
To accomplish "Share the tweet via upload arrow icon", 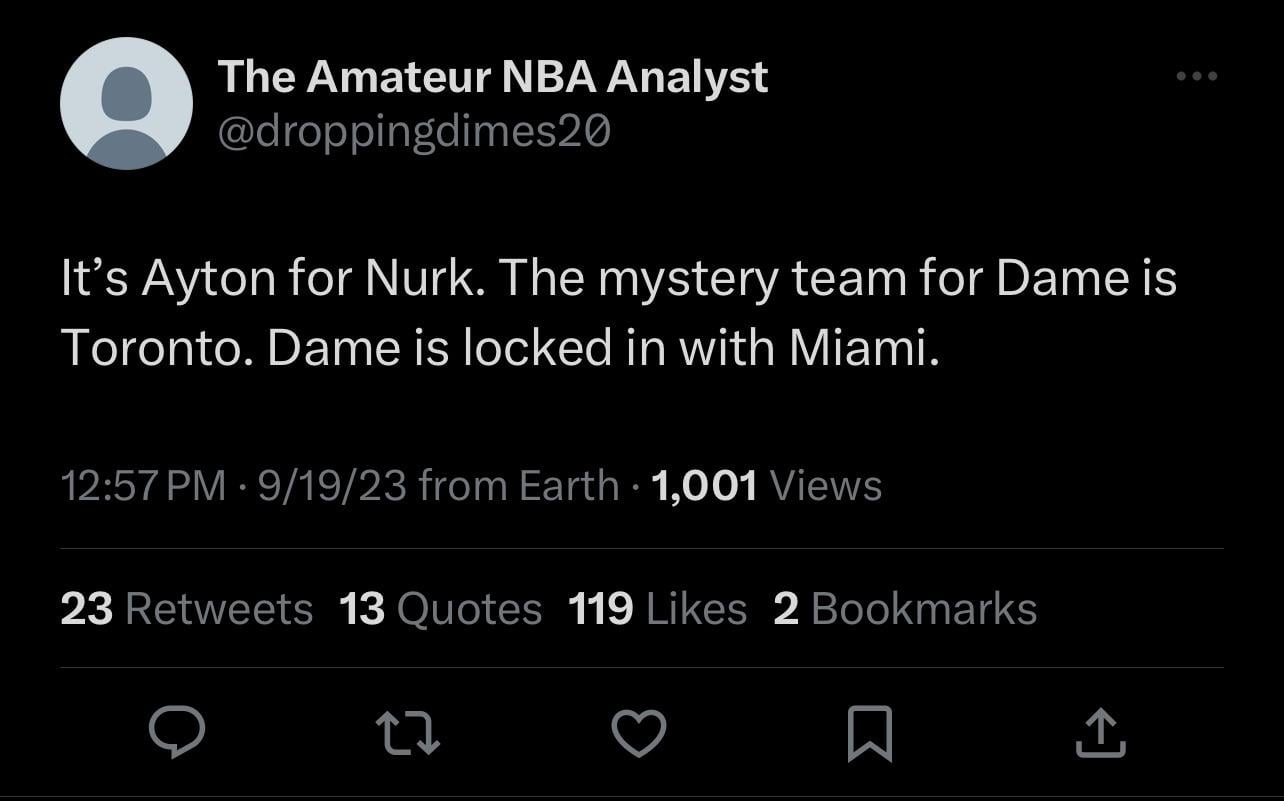I will (x=1100, y=732).
